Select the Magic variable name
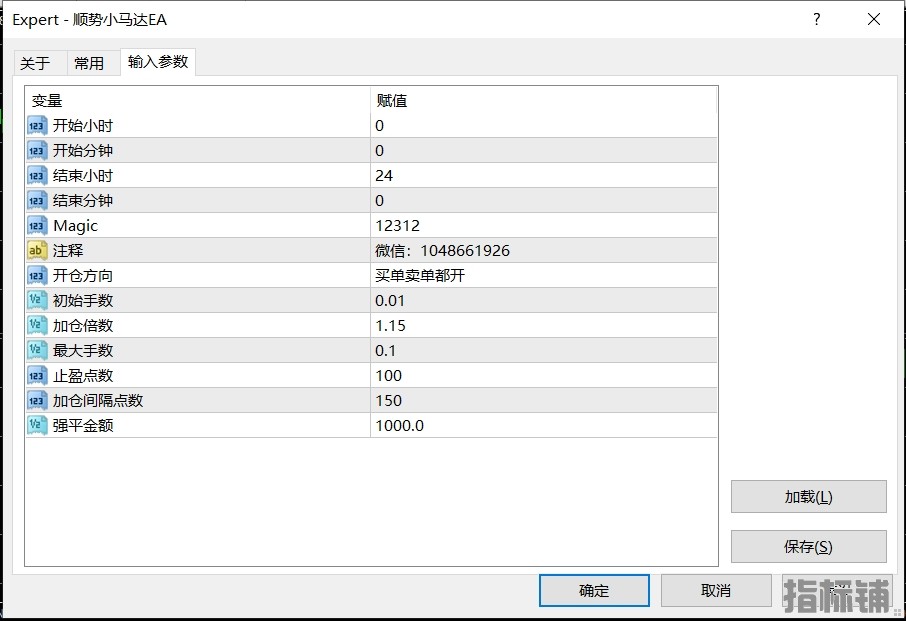The height and width of the screenshot is (621, 906). pos(75,226)
